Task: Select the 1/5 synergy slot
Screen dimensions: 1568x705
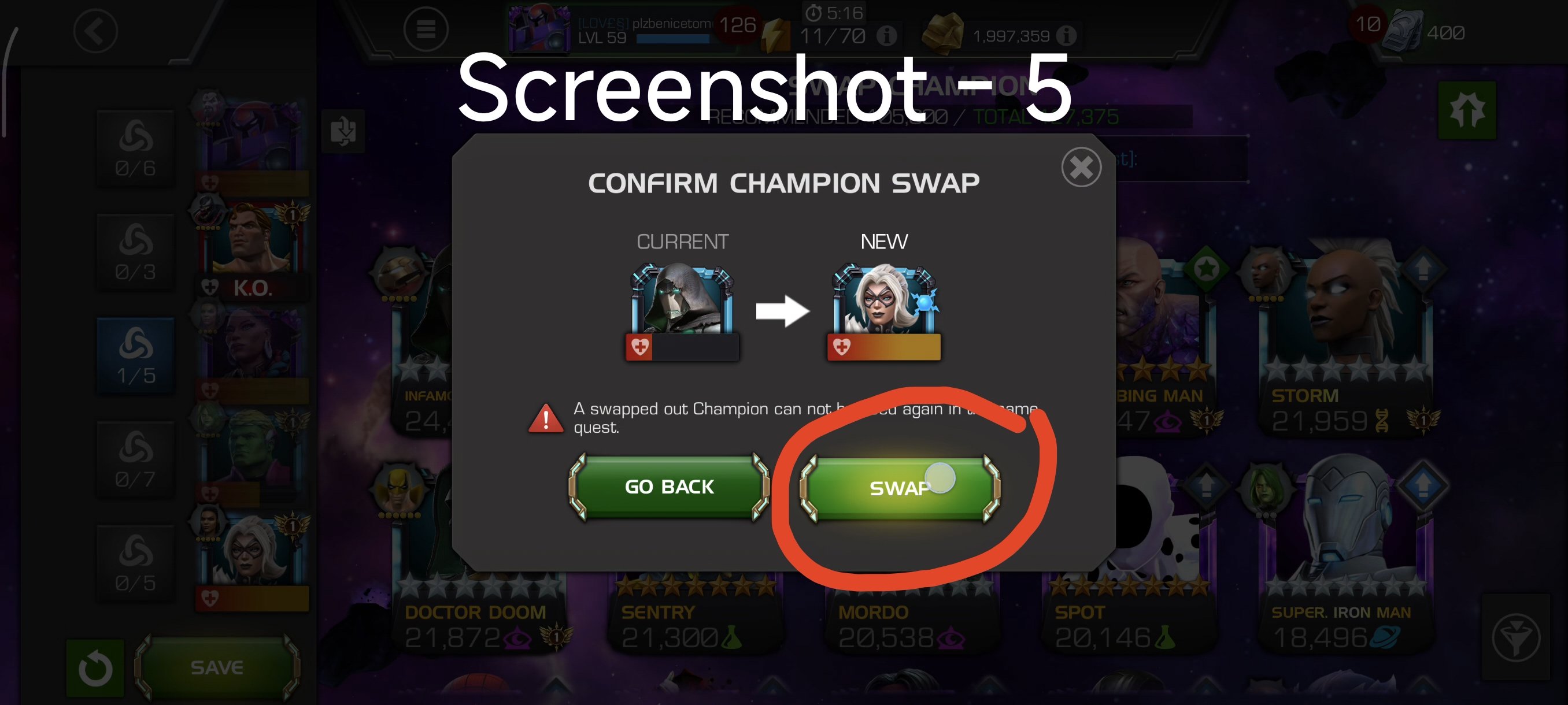Action: pyautogui.click(x=136, y=357)
